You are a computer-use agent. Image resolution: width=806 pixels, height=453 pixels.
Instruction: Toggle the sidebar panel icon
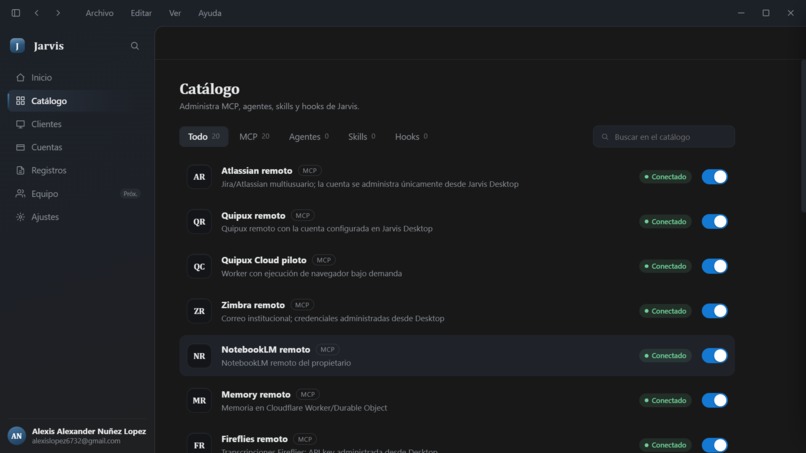tap(16, 13)
